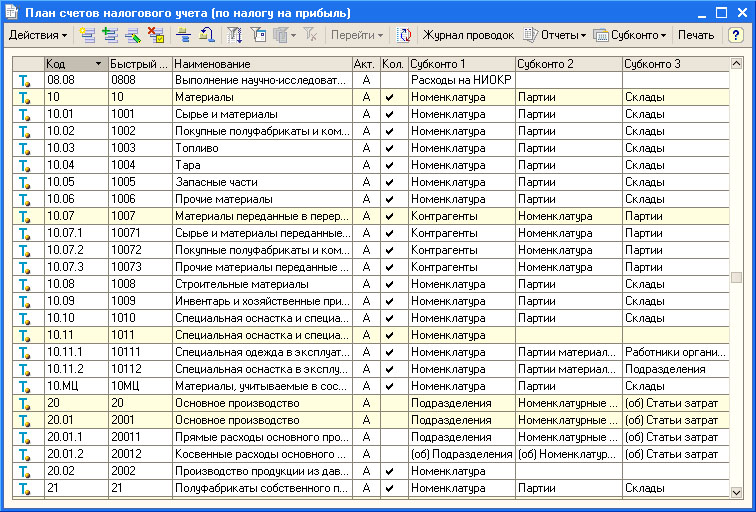Open Журнал проводок
This screenshot has height=512, width=756.
(468, 35)
